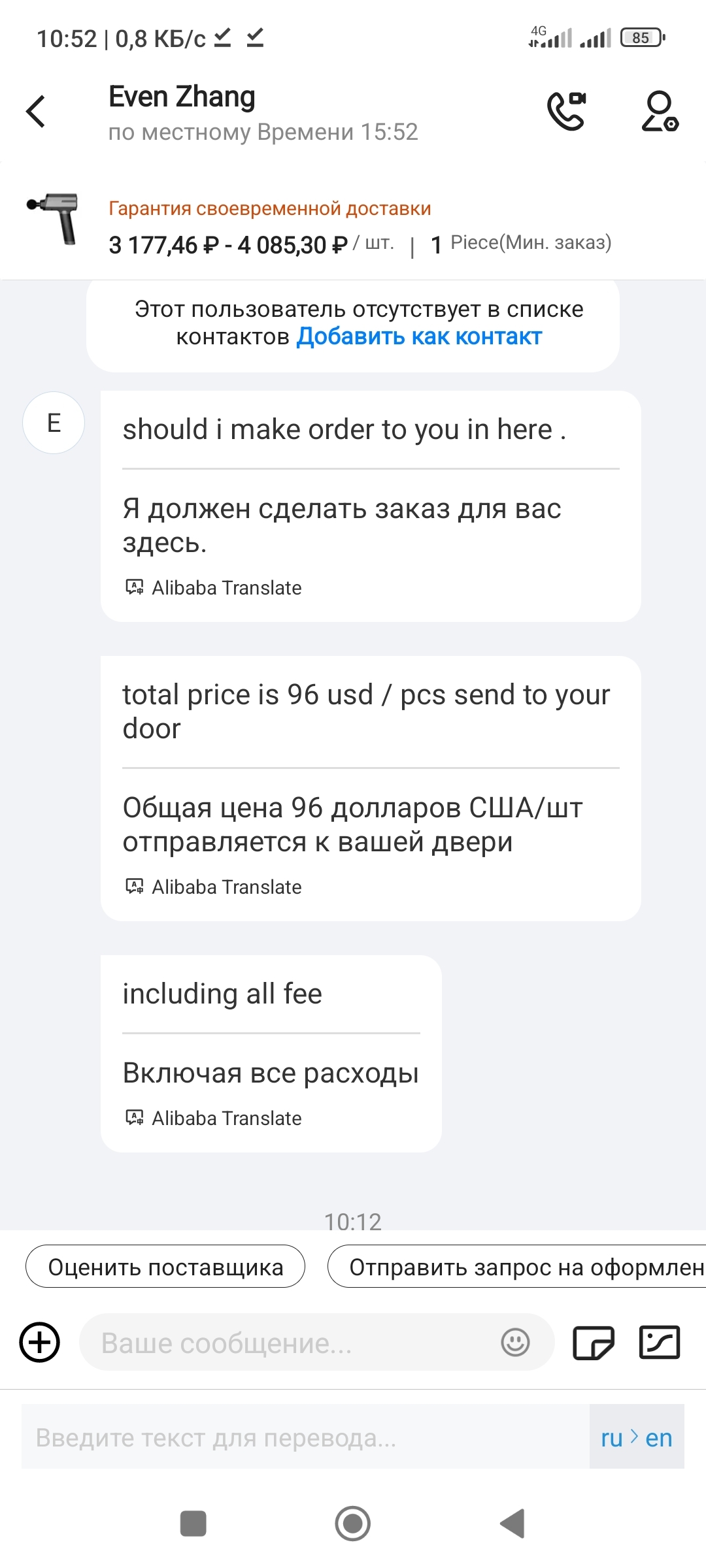Tap the back arrow in chat header
The width and height of the screenshot is (706, 1568).
[x=37, y=111]
